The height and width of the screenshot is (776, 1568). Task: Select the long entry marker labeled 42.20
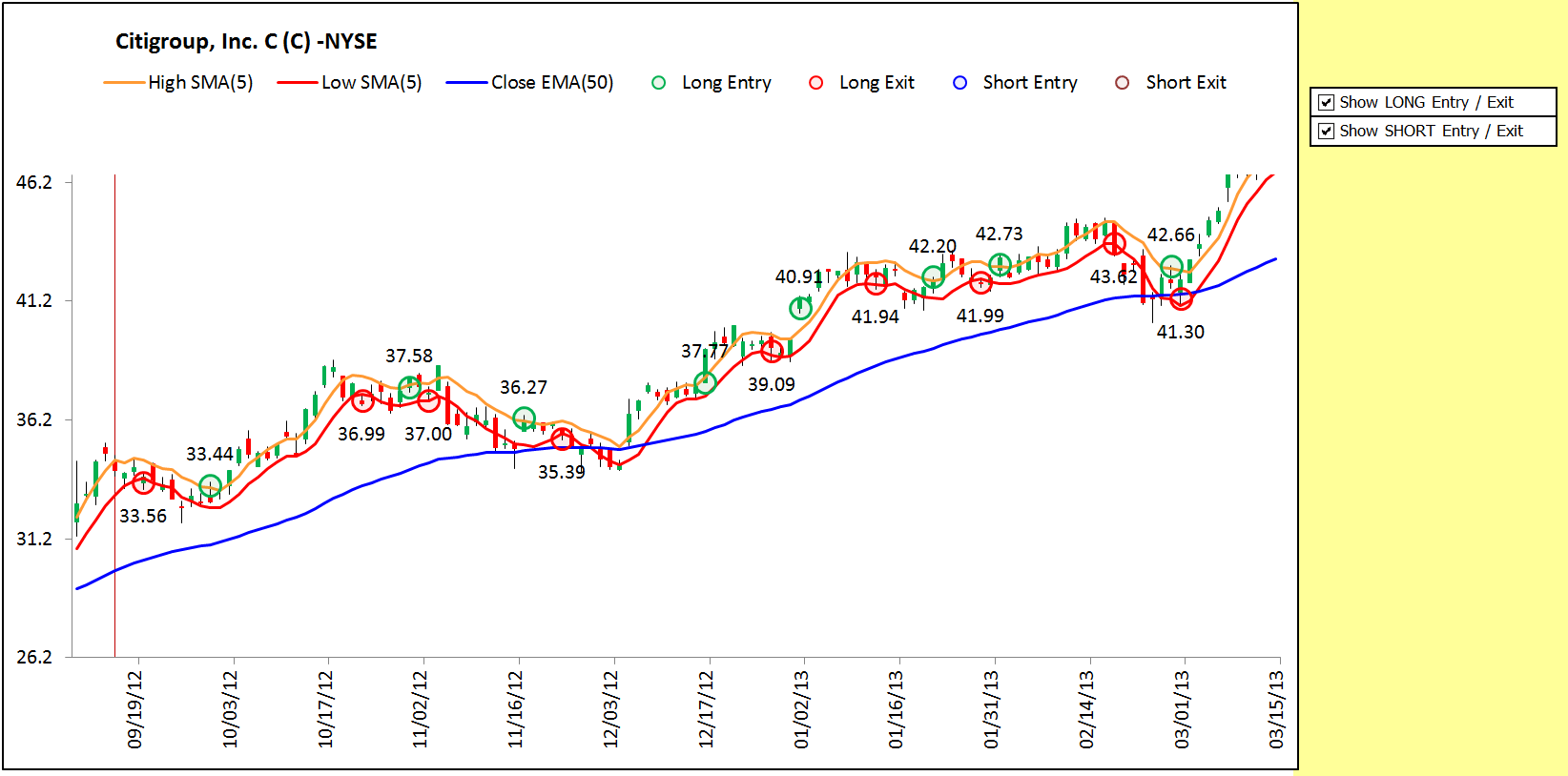(933, 277)
